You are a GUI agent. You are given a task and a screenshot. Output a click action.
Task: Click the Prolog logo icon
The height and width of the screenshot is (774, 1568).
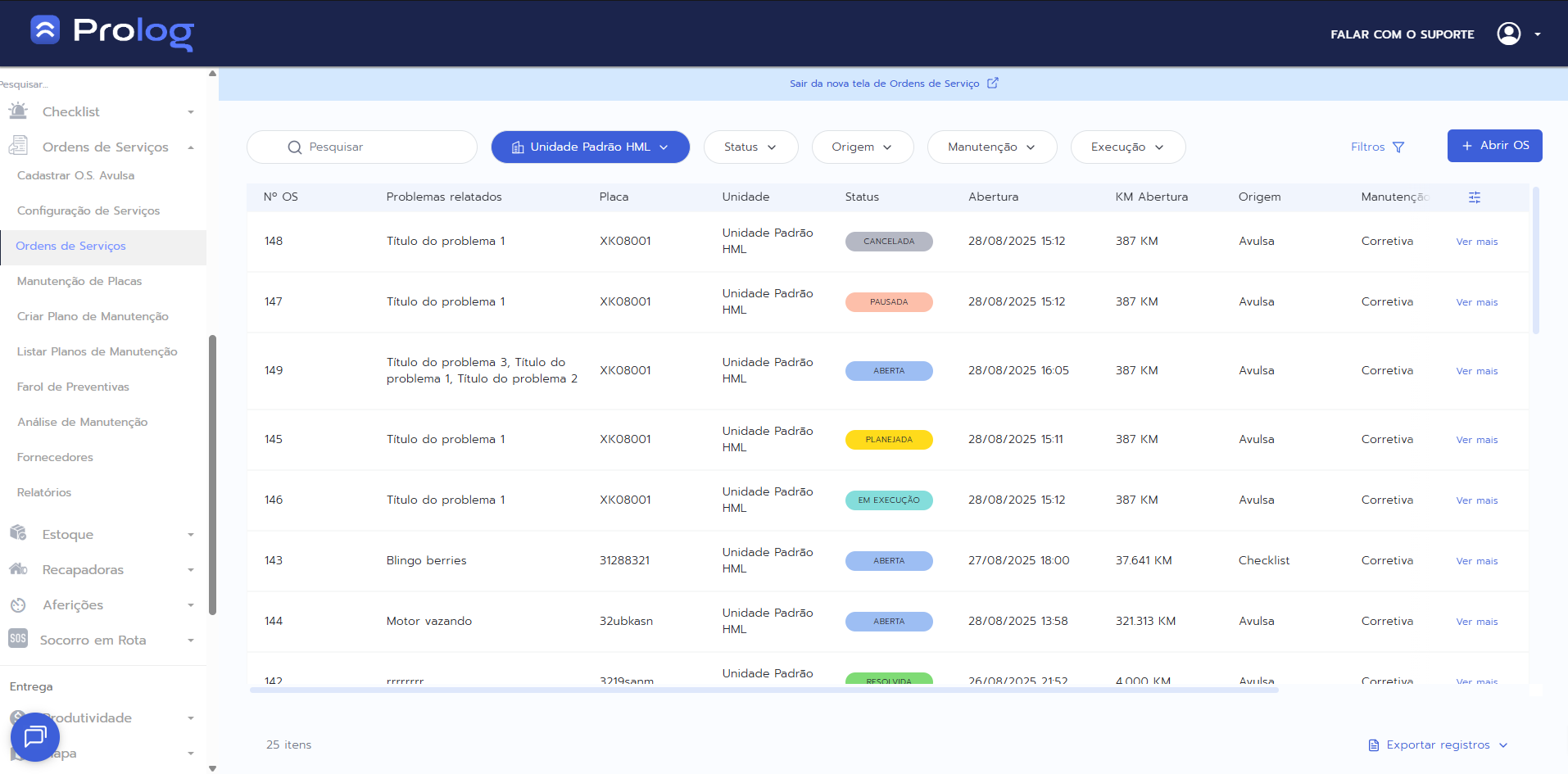(45, 30)
